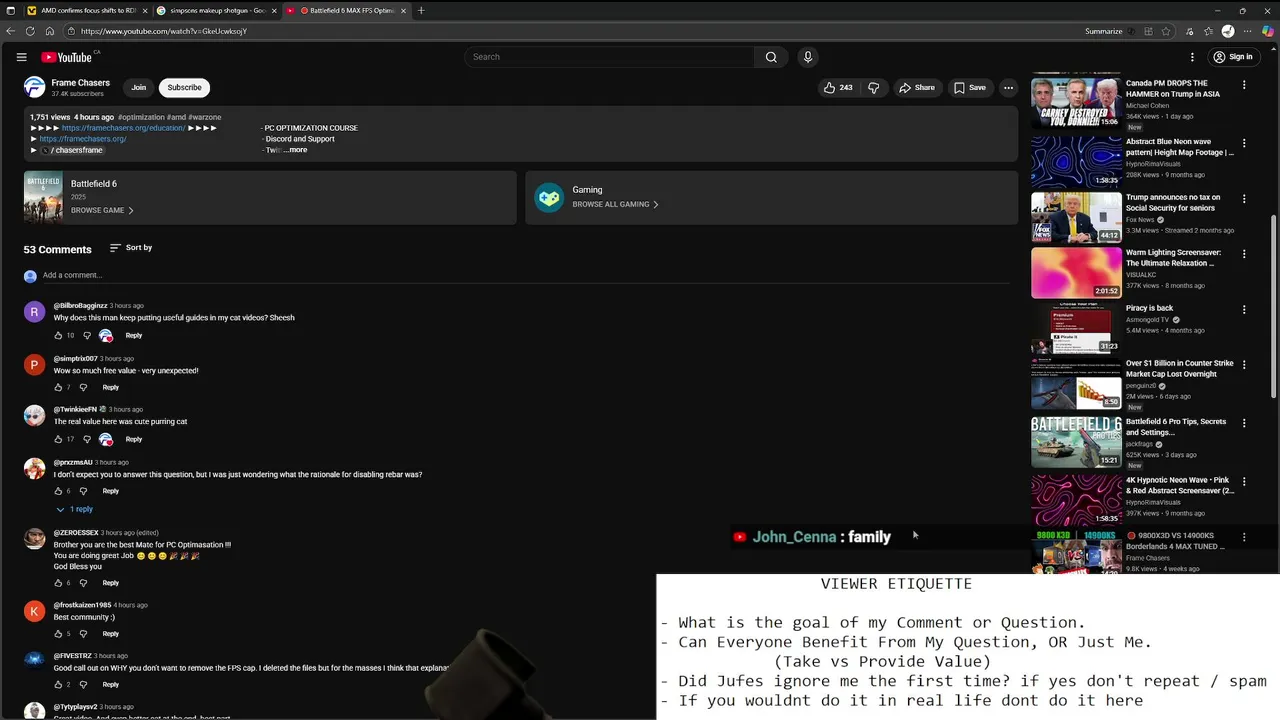Reply to the @frostkaizen1985 comment
The height and width of the screenshot is (720, 1280).
[110, 634]
